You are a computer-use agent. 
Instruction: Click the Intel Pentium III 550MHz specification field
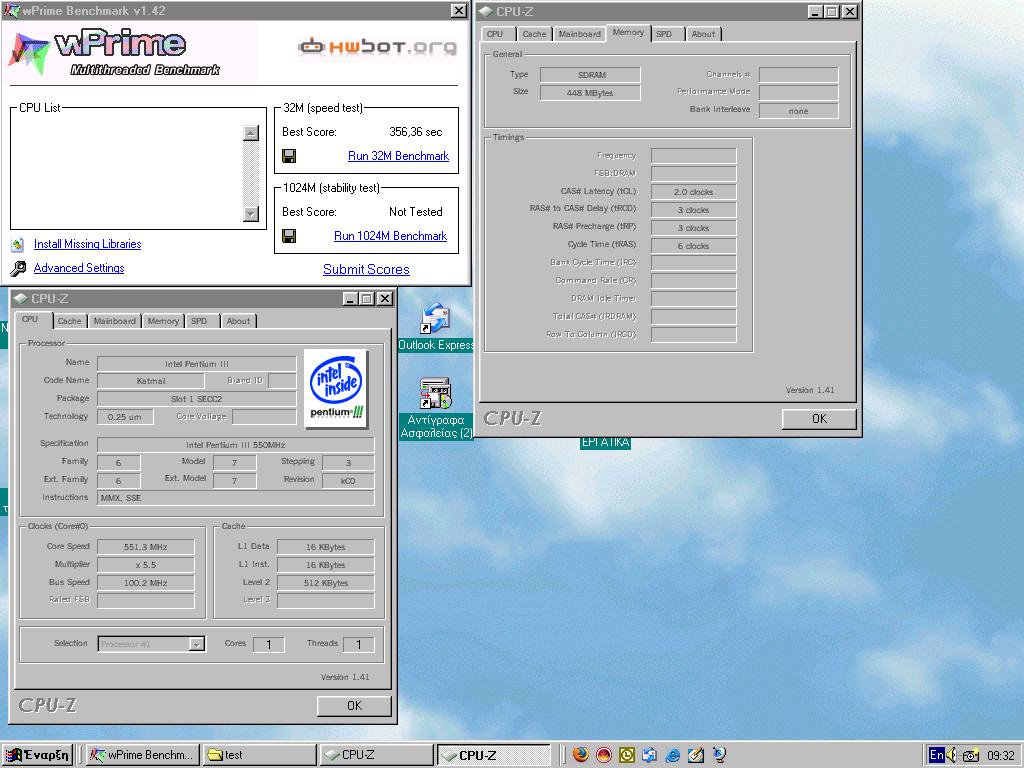click(x=236, y=445)
